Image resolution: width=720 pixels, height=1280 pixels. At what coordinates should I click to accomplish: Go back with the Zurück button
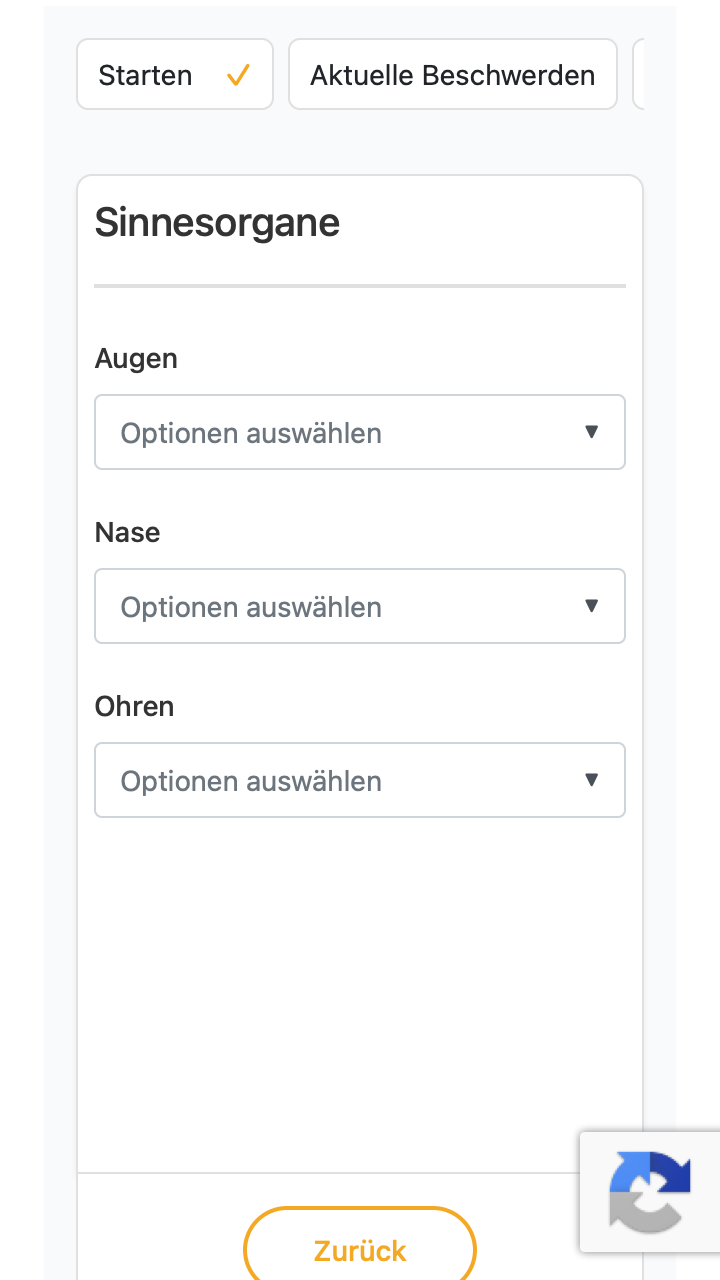[360, 1247]
